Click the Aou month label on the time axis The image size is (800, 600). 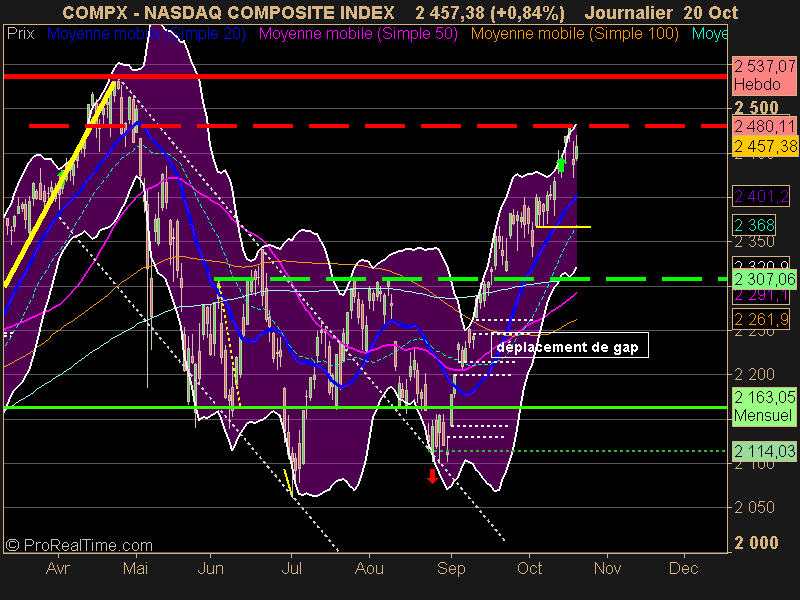pyautogui.click(x=369, y=568)
